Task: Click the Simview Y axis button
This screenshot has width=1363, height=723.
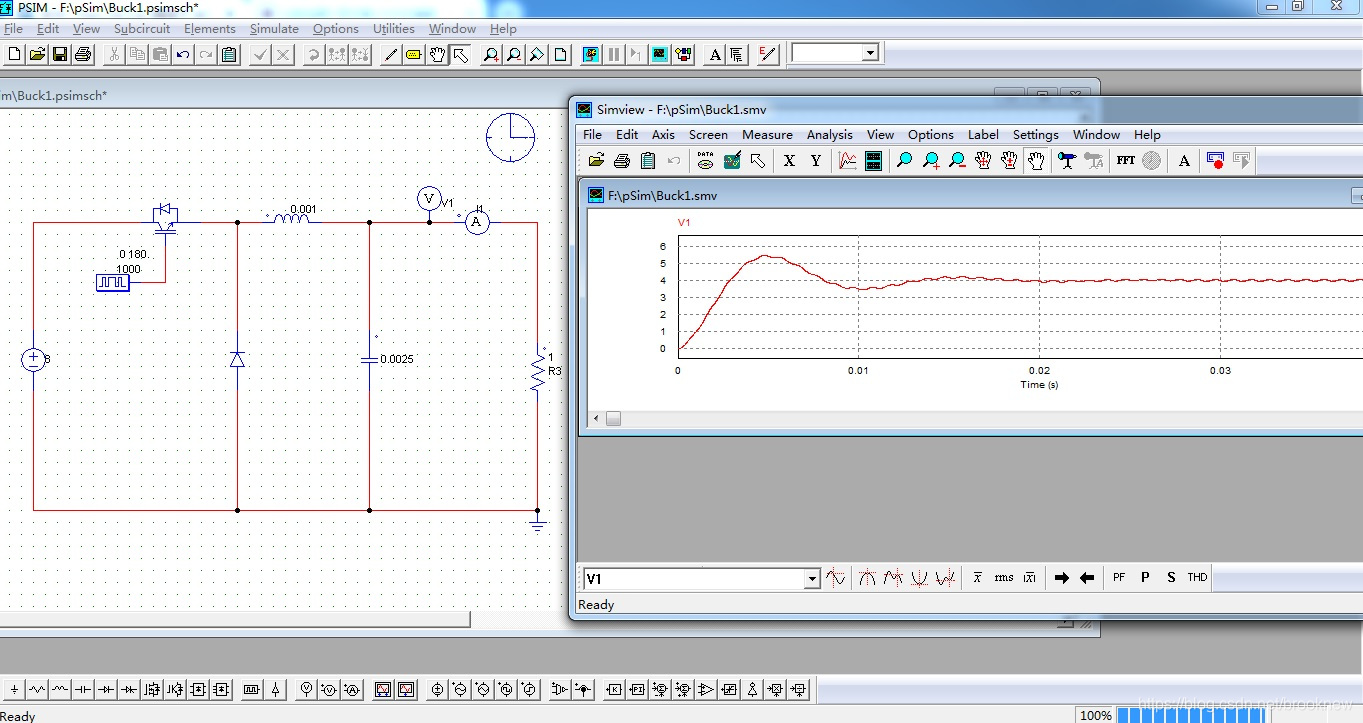Action: click(x=815, y=160)
